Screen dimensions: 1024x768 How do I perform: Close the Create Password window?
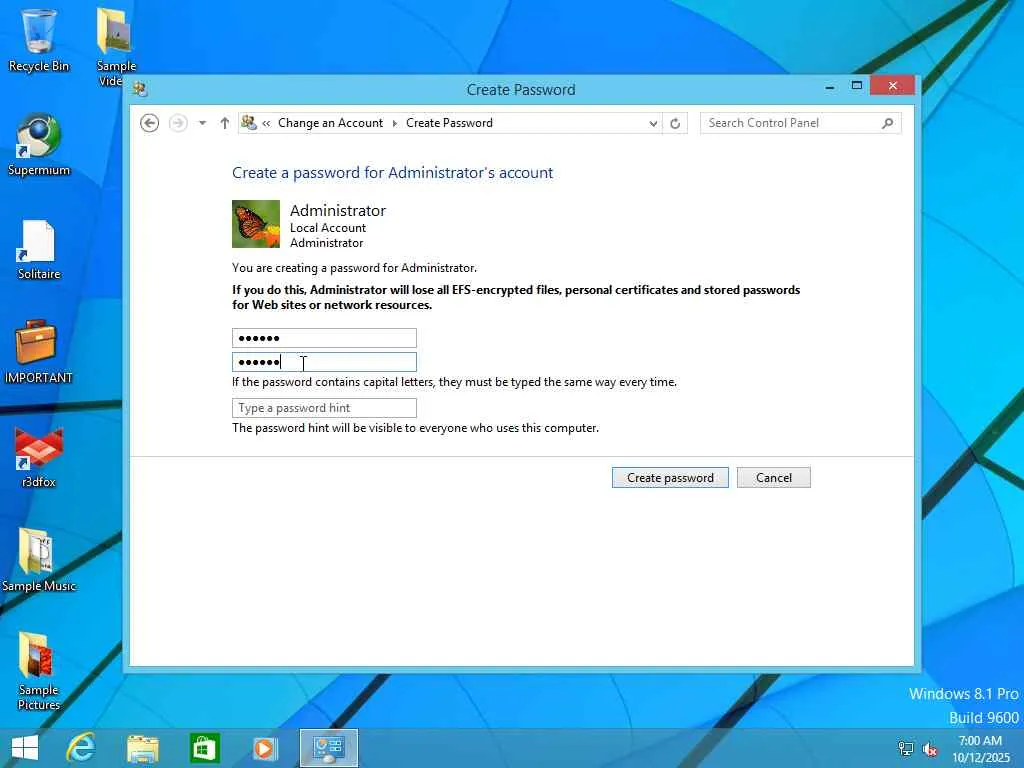pyautogui.click(x=892, y=86)
